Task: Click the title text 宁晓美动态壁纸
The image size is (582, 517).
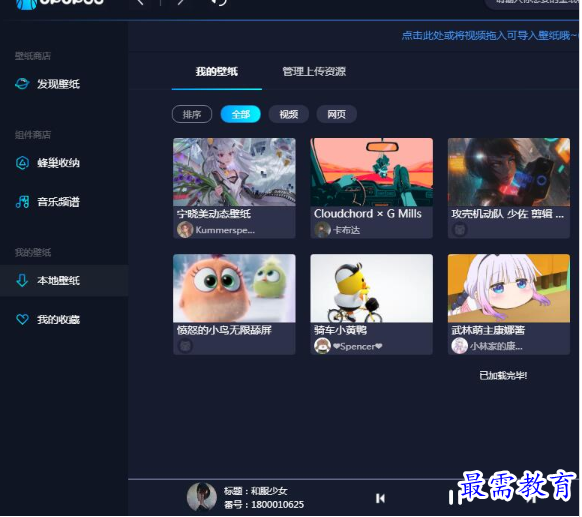Action: (214, 214)
